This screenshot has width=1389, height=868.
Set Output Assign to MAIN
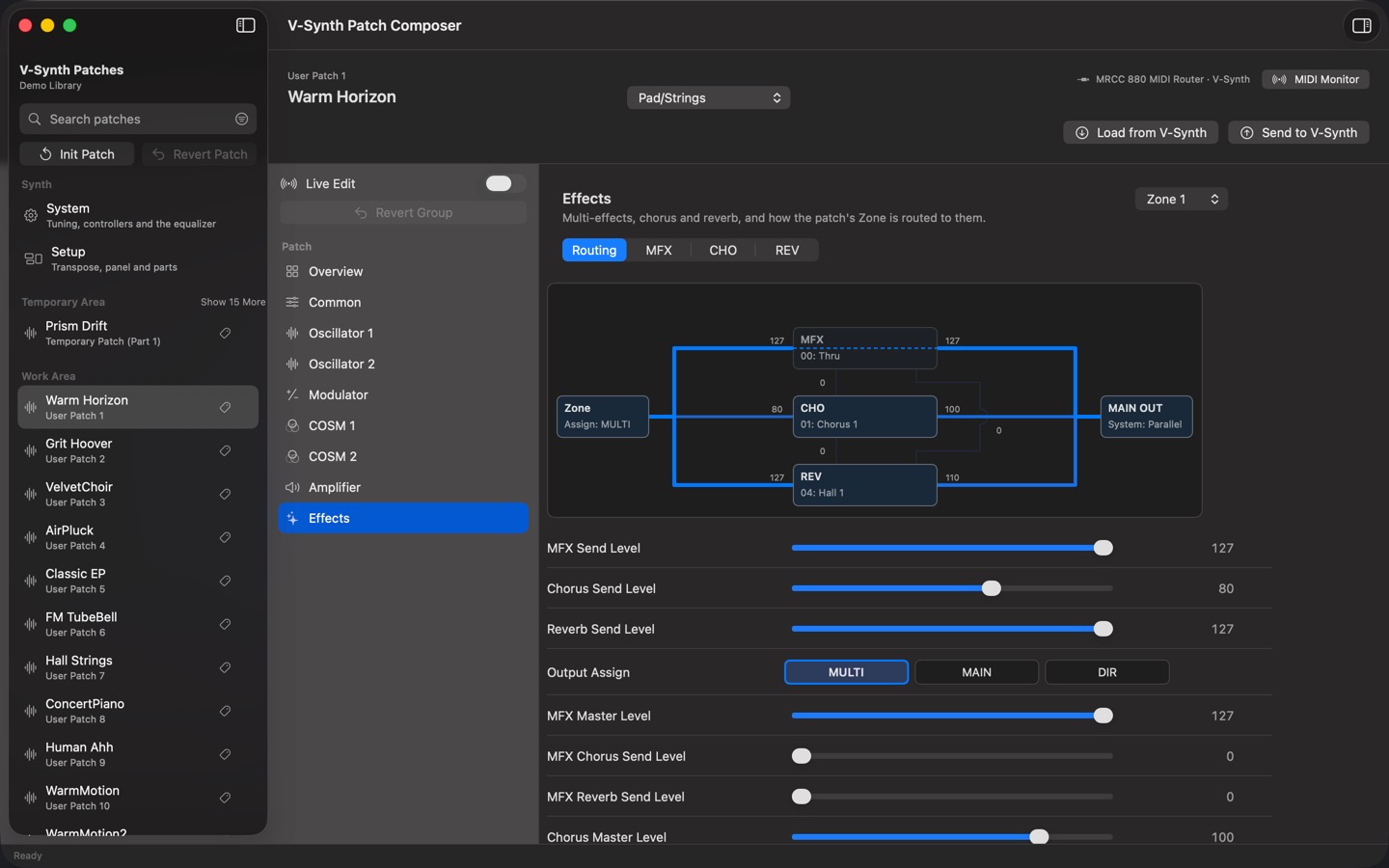pos(976,672)
